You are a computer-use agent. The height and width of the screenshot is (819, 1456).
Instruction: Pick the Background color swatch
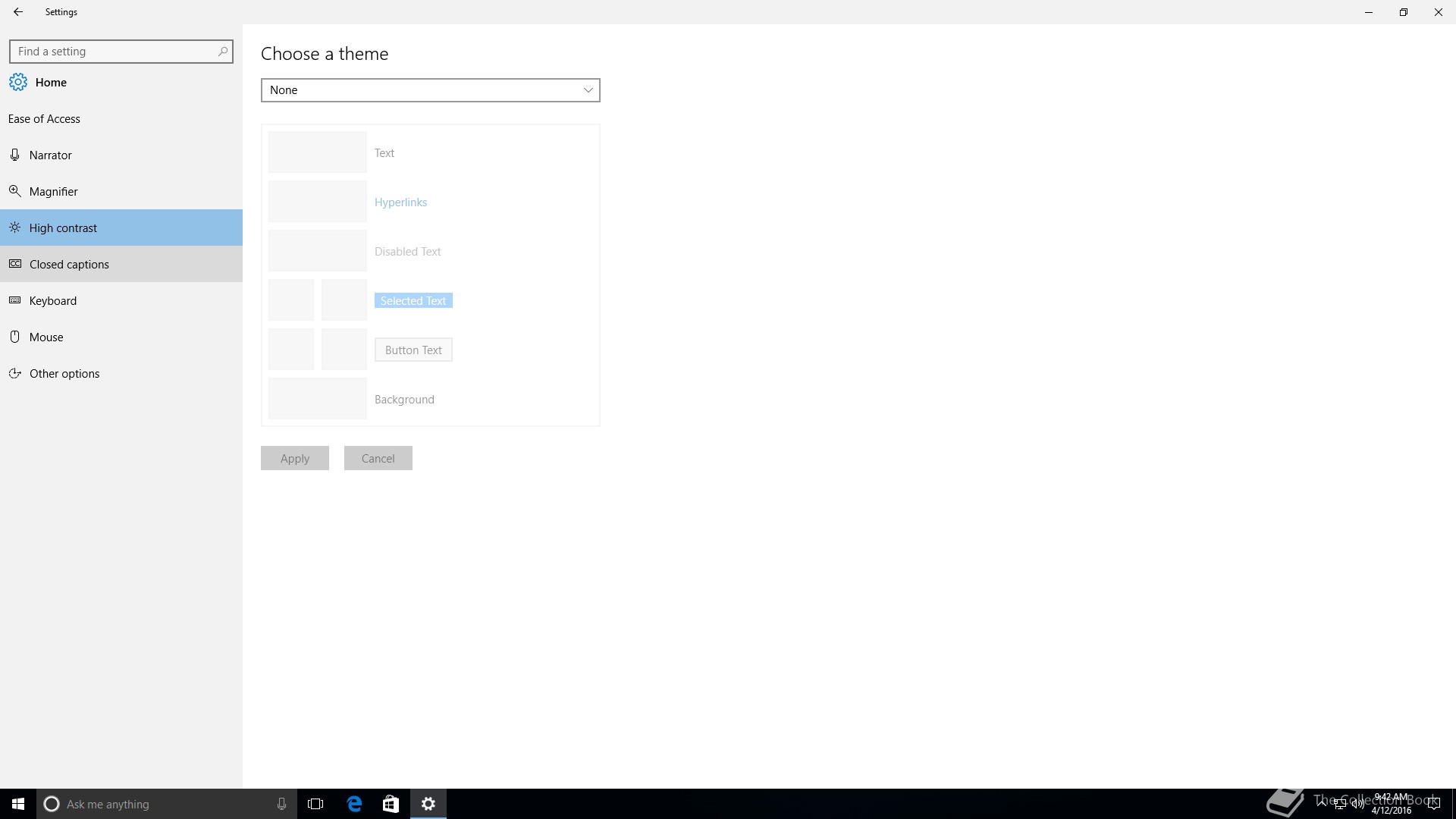(317, 399)
